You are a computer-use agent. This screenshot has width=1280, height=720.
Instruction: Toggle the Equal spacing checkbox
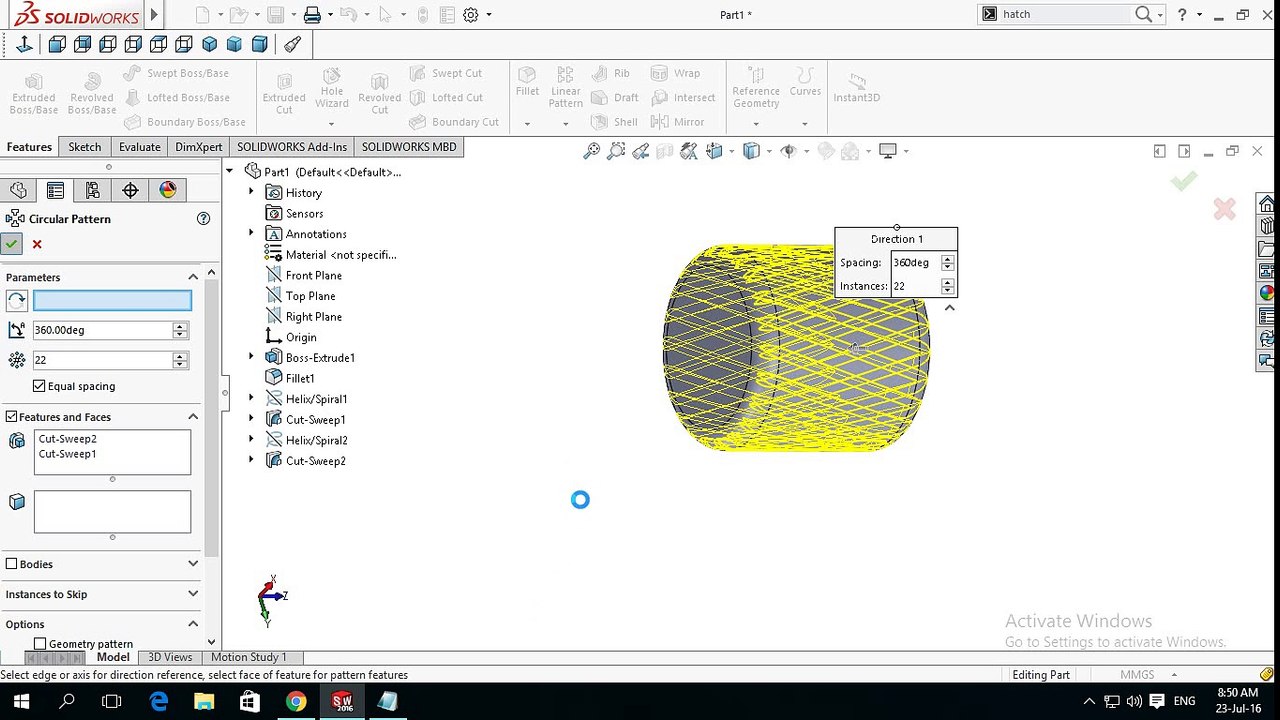click(x=39, y=386)
